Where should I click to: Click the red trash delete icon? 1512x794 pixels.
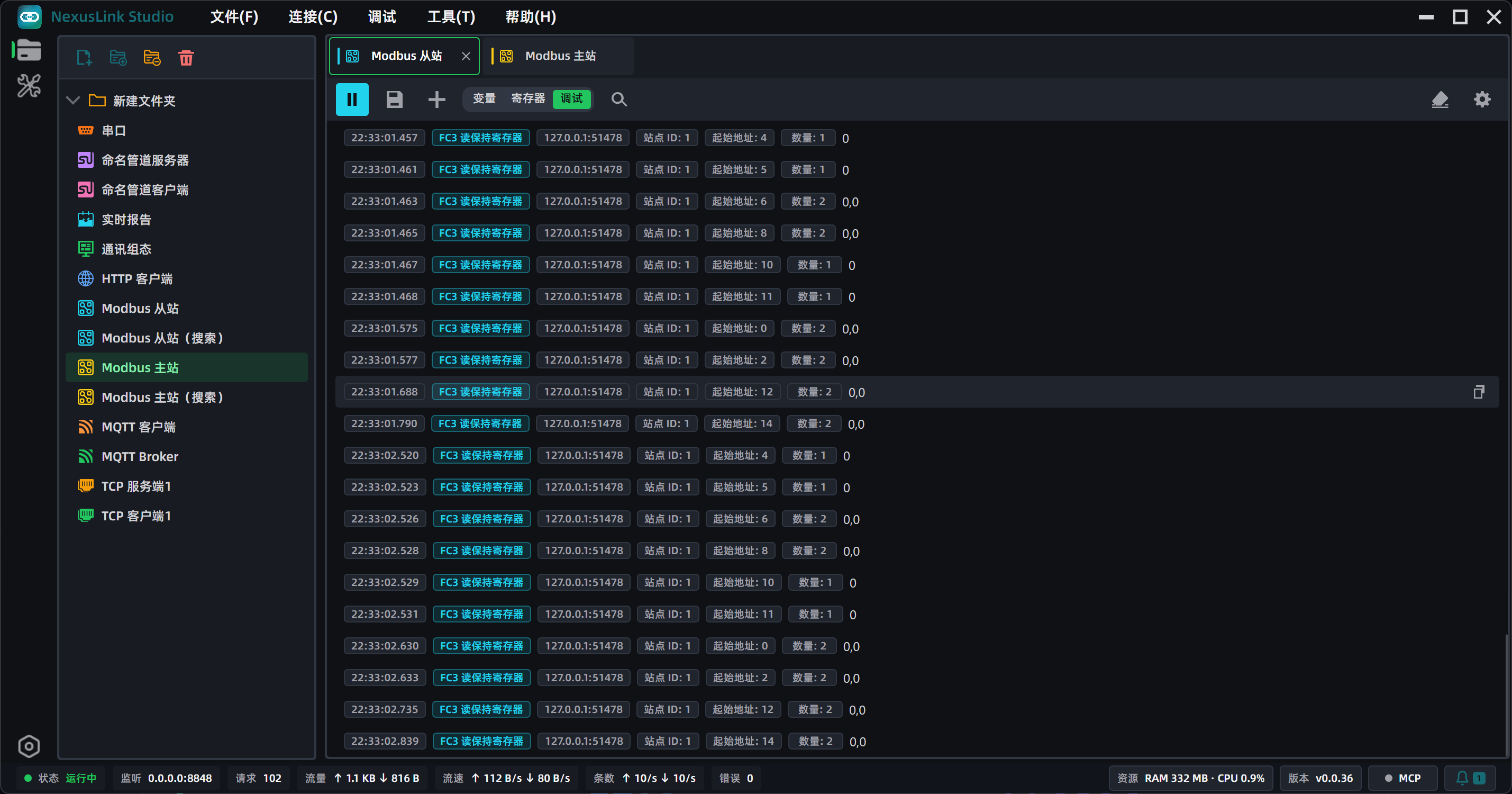(x=186, y=58)
